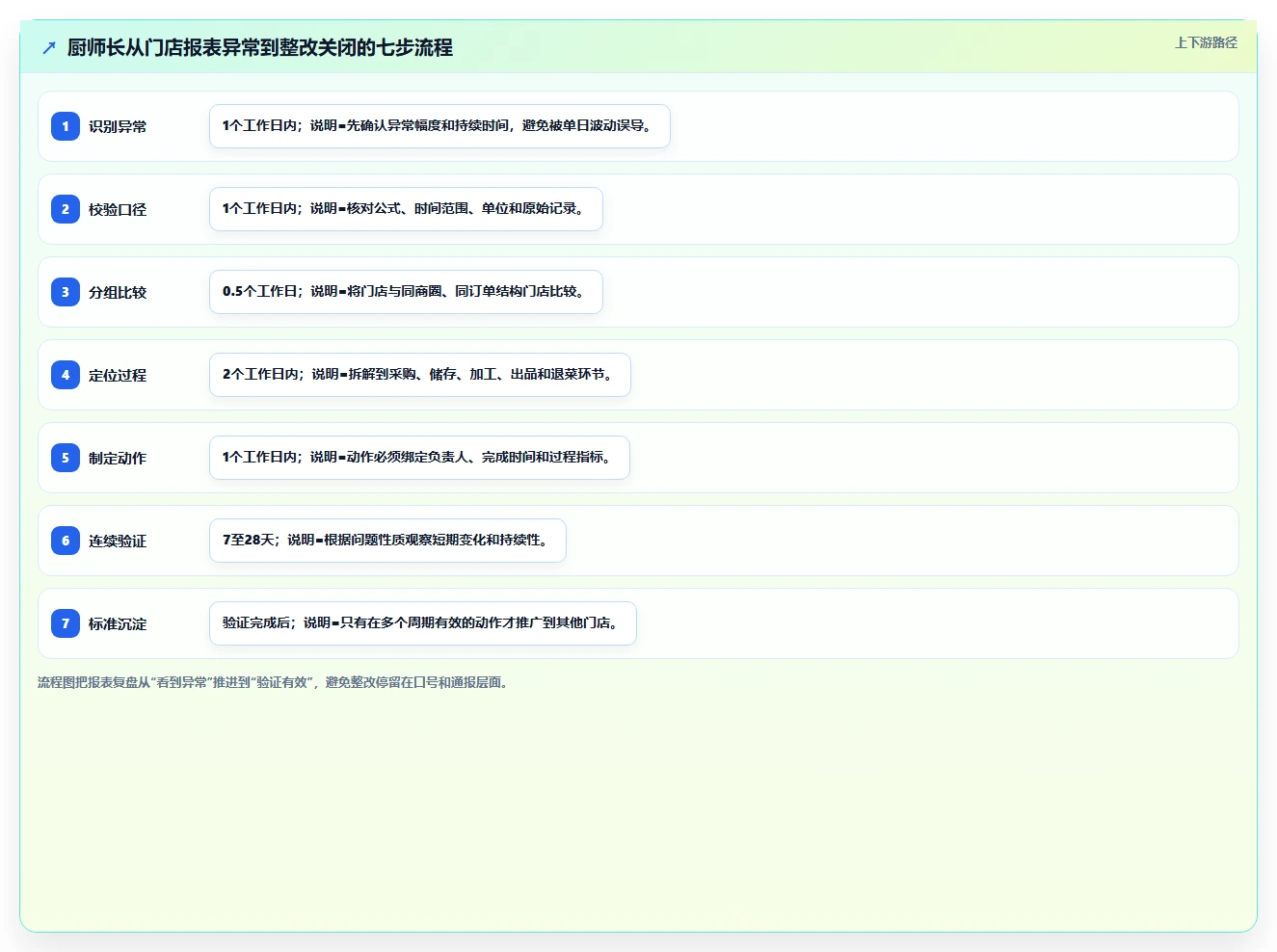Click description box starting 验证完成后
Screen dimensions: 1277x952
(423, 623)
